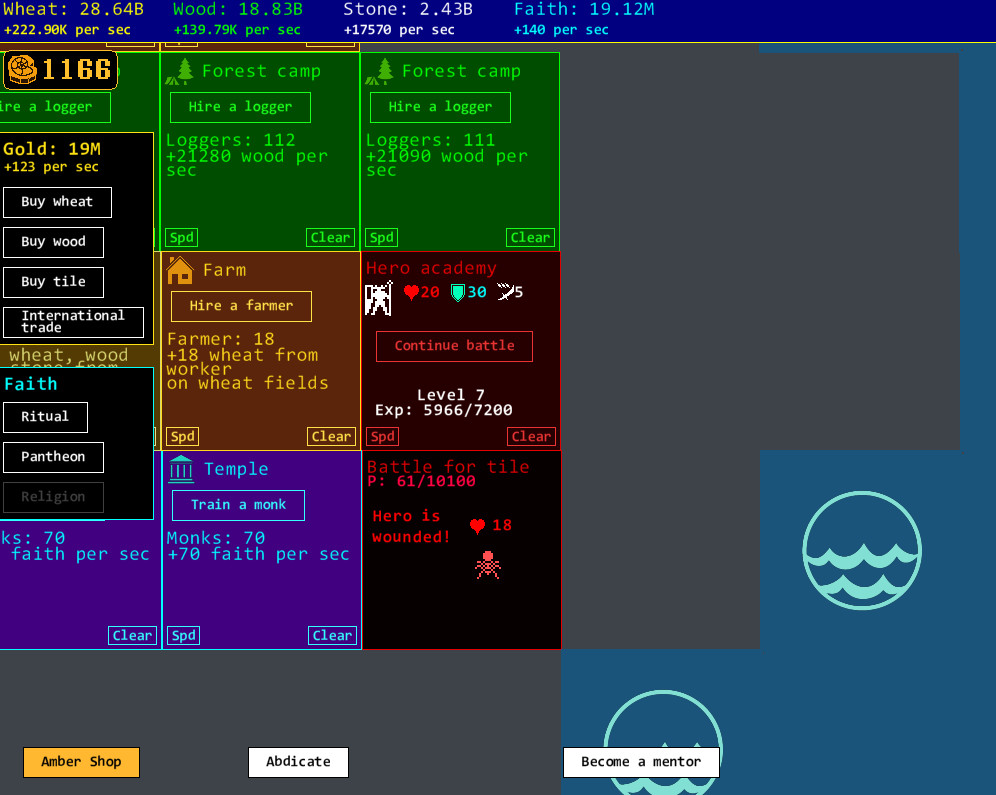Click Become a mentor

(641, 761)
